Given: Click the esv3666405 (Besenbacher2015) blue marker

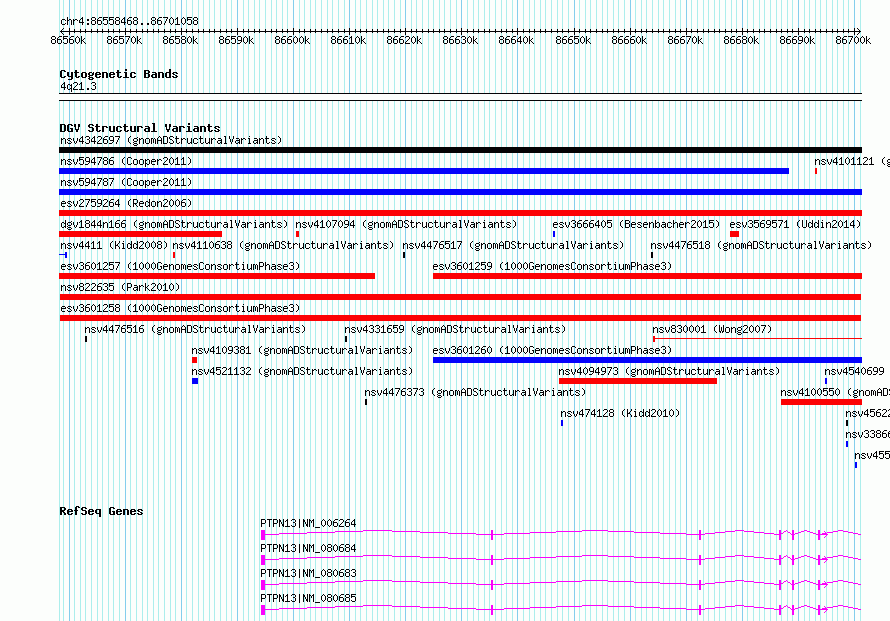Looking at the screenshot, I should point(554,234).
